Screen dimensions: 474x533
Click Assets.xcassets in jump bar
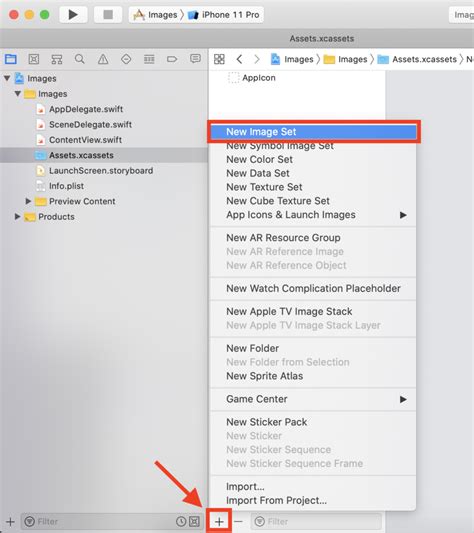(417, 59)
